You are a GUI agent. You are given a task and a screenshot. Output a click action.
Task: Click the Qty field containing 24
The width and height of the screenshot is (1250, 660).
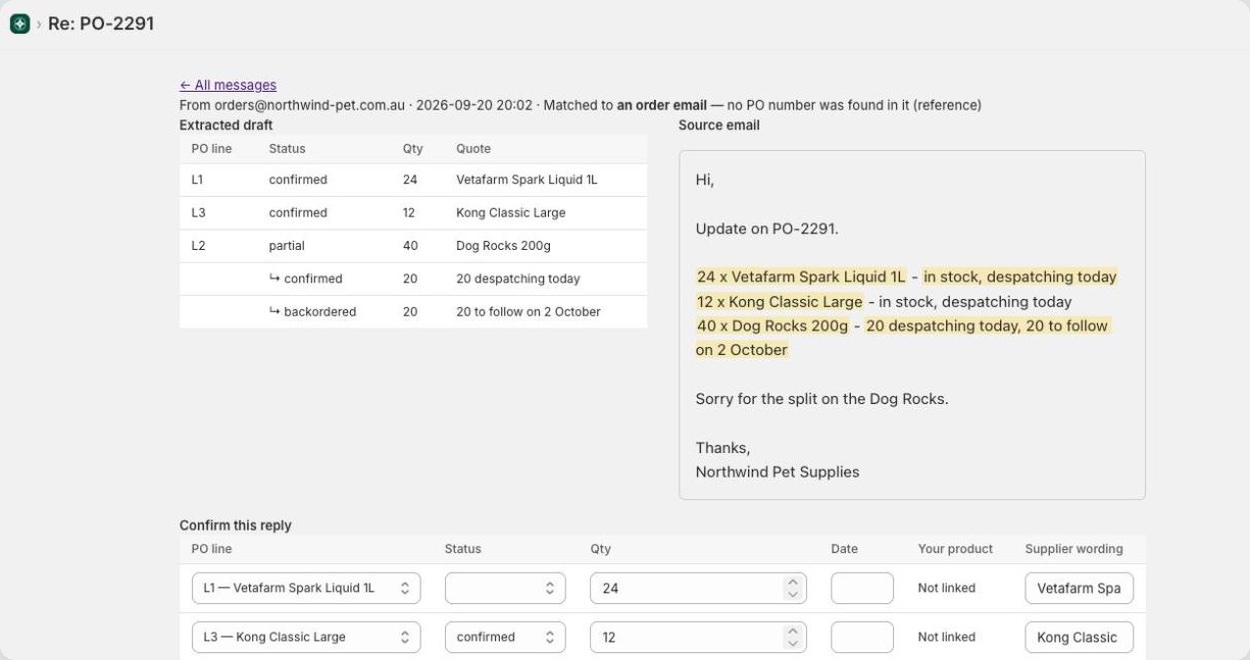698,588
